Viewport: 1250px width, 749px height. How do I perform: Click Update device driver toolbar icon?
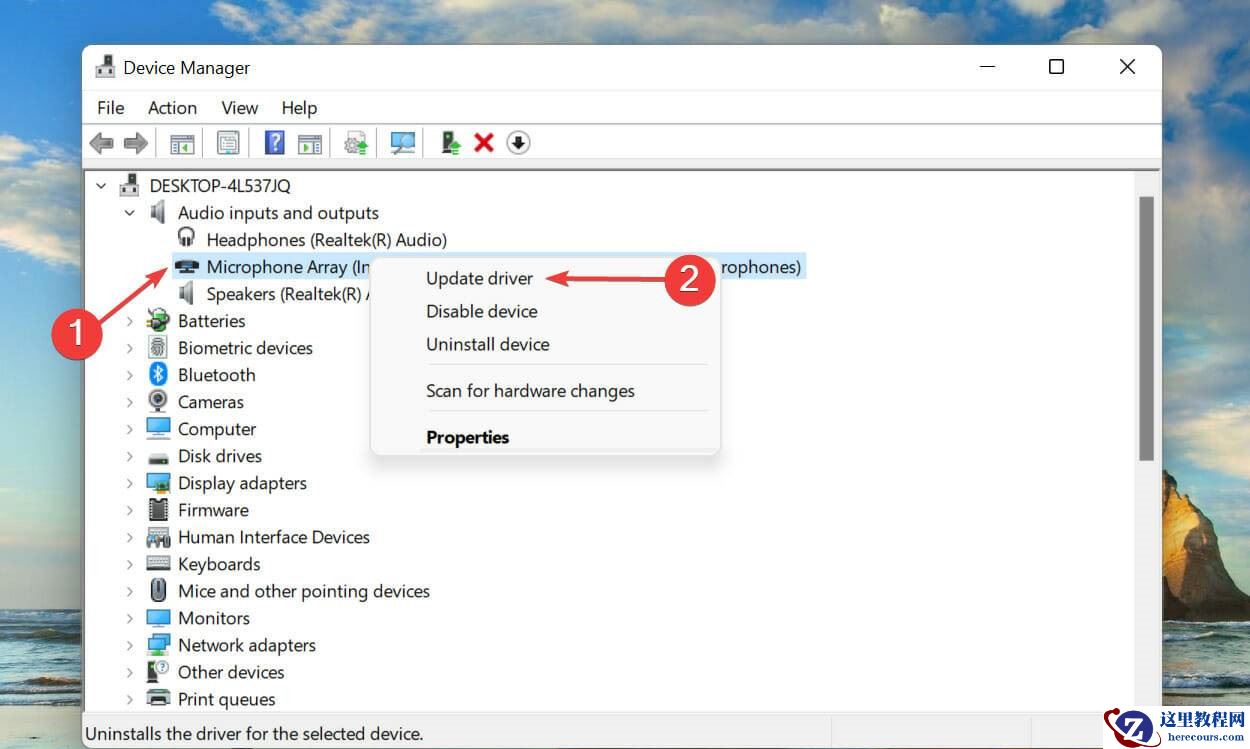(356, 144)
